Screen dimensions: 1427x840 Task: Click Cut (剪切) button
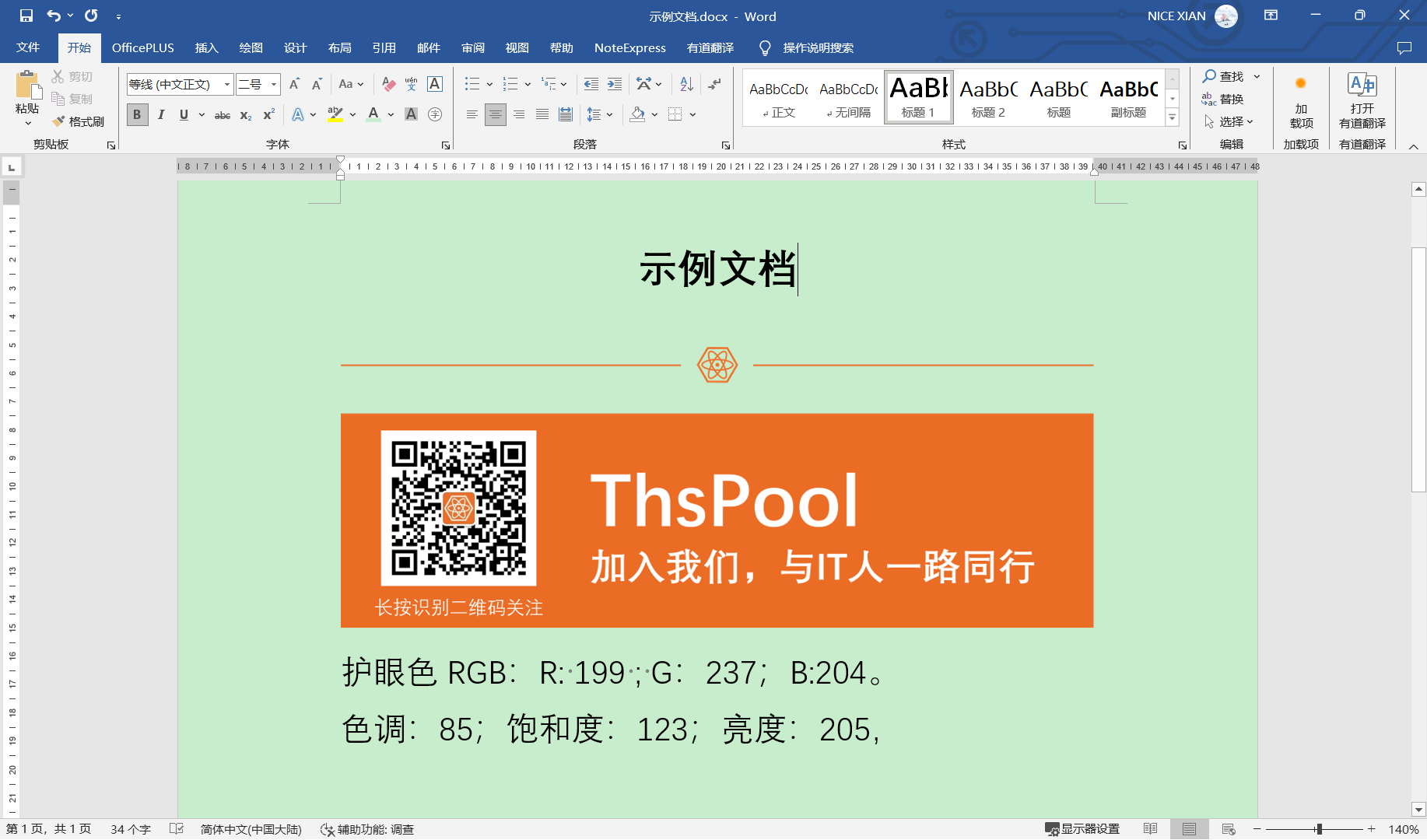tap(72, 76)
